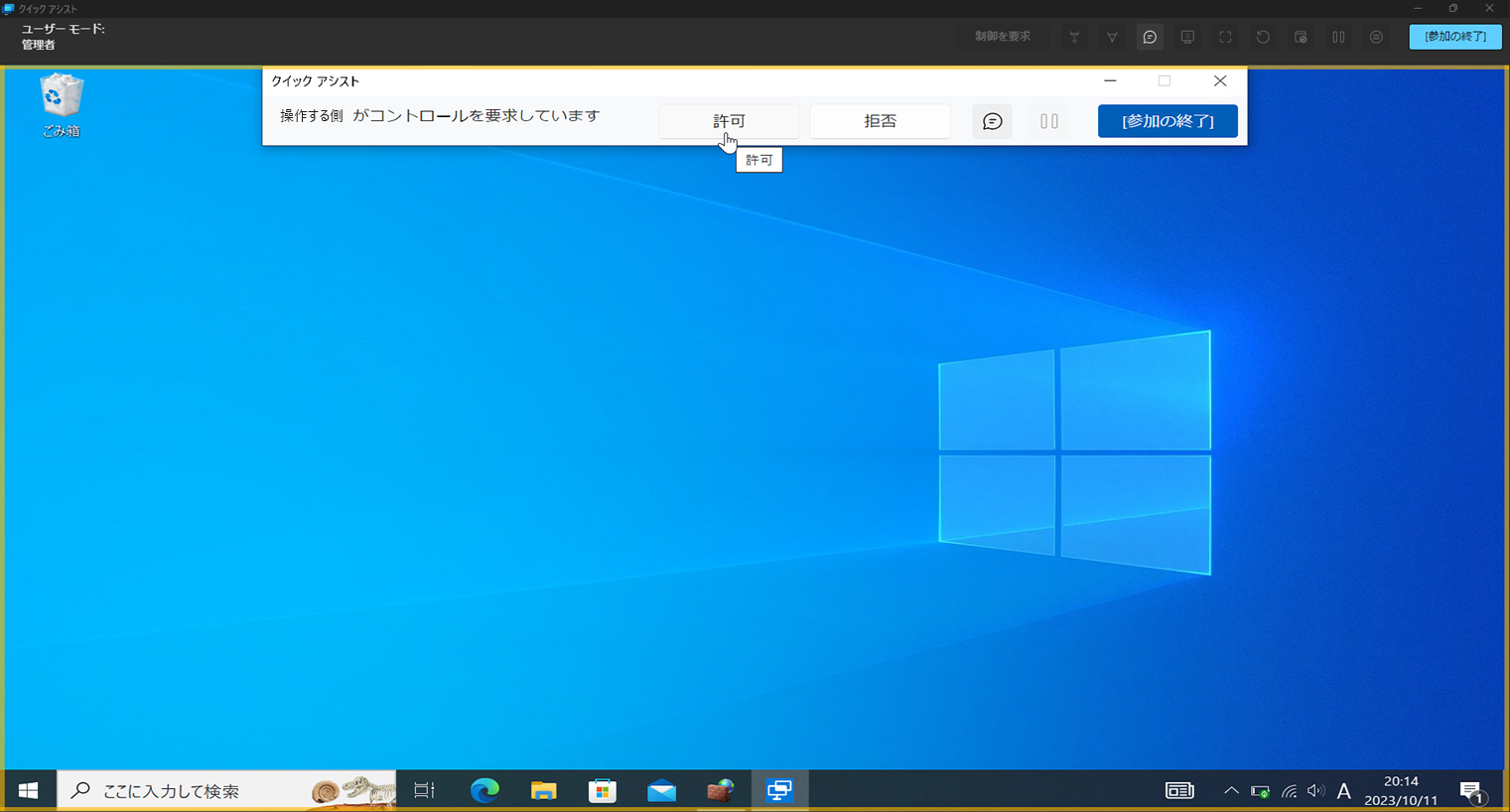Open chat in the remote Quick Assist bar
Image resolution: width=1510 pixels, height=812 pixels.
click(x=992, y=121)
